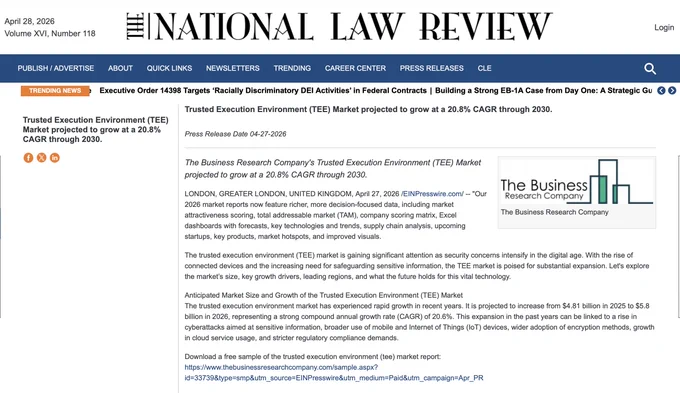Open Career Center menu

(x=355, y=68)
